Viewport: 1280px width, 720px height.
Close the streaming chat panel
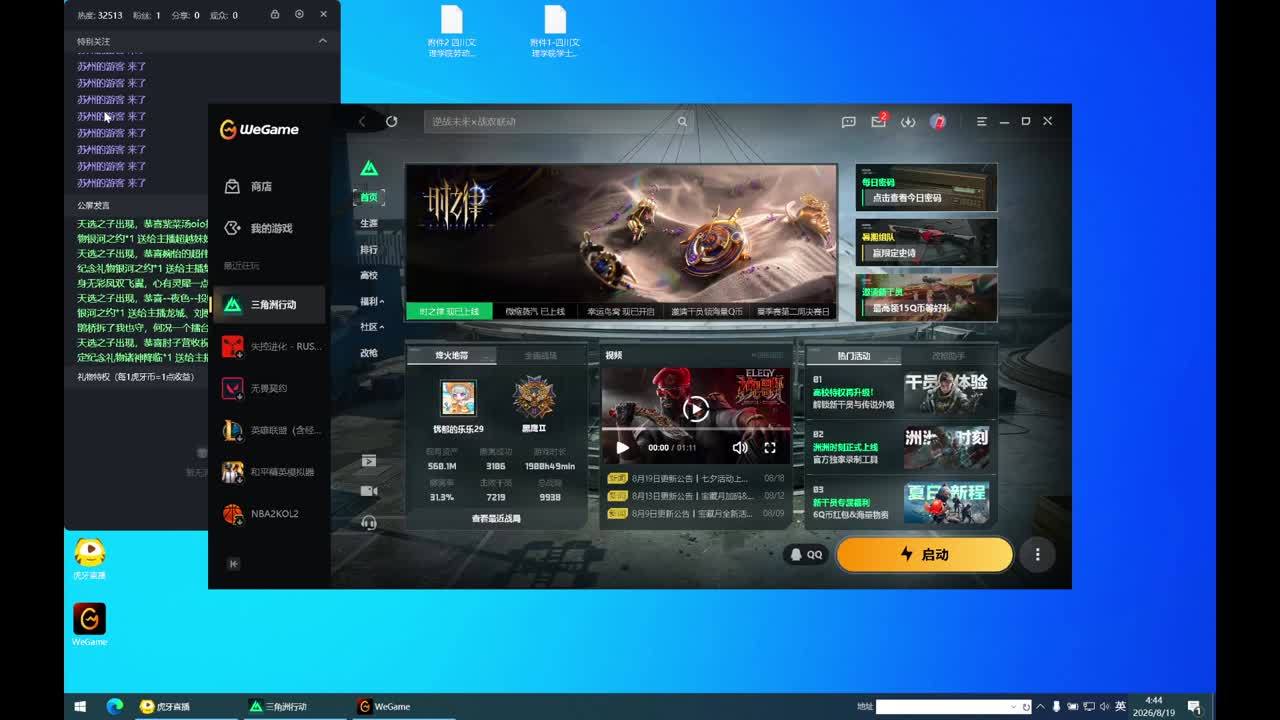(x=323, y=15)
